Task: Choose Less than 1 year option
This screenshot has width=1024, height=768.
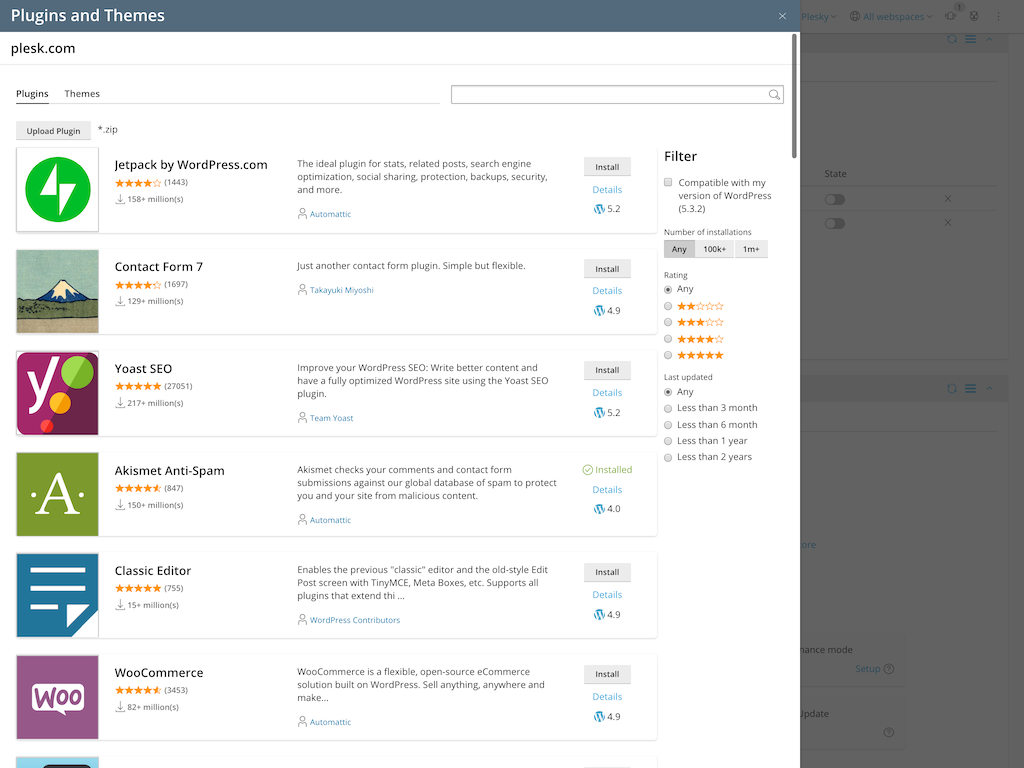Action: pos(668,441)
